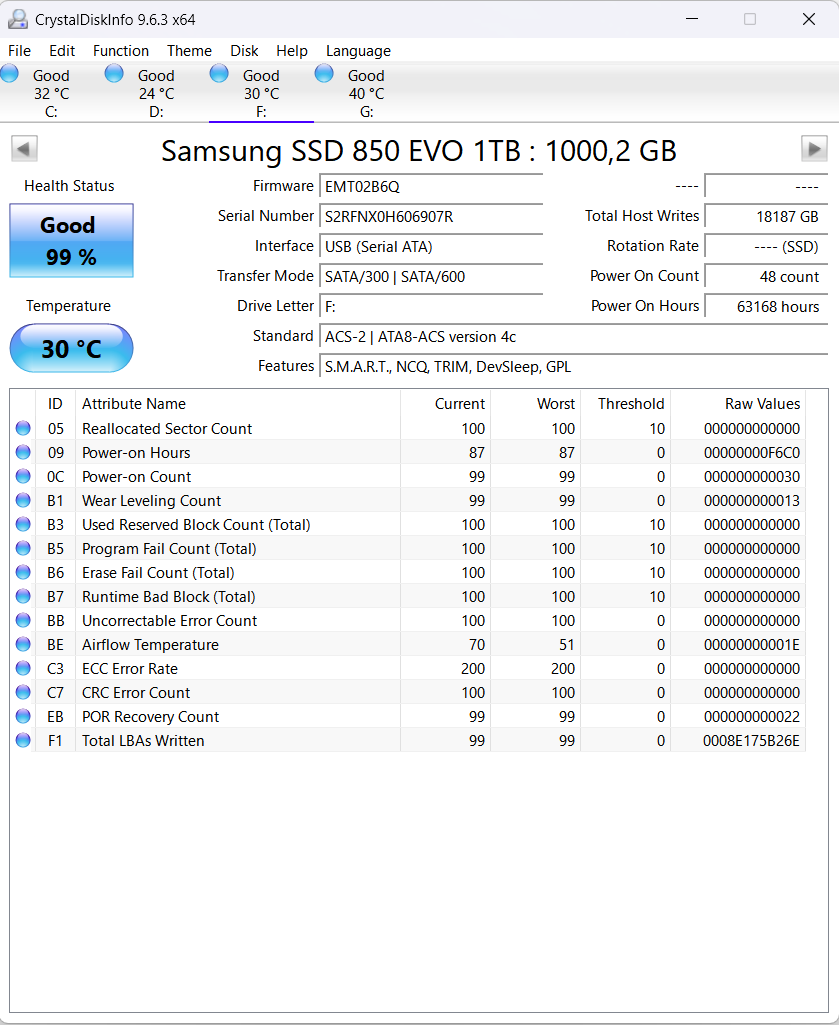Click the status lamp beside Airflow Temperature
The height and width of the screenshot is (1025, 839).
coord(23,644)
